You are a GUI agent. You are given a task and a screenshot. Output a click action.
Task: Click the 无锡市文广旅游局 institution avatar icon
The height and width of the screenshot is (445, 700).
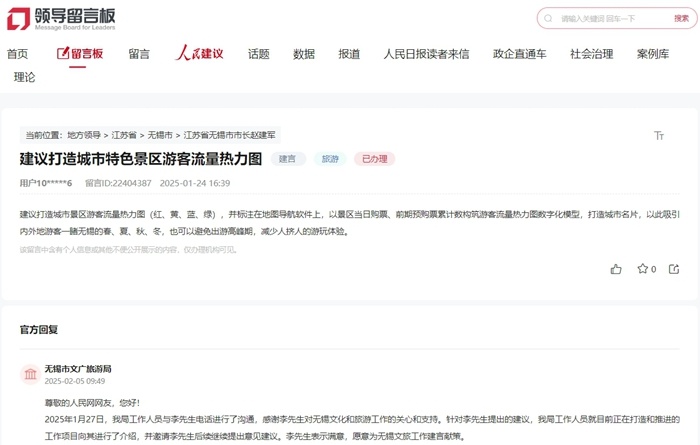[30, 374]
